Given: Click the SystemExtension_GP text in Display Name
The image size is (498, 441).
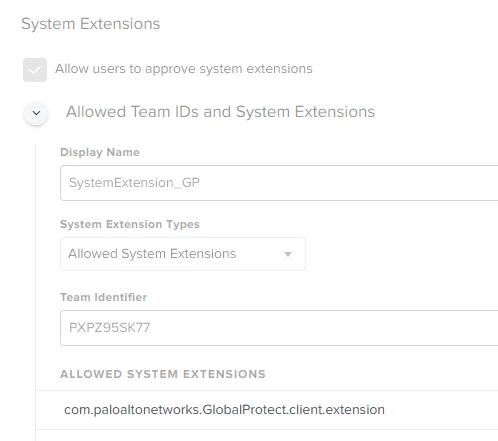Looking at the screenshot, I should point(134,183).
